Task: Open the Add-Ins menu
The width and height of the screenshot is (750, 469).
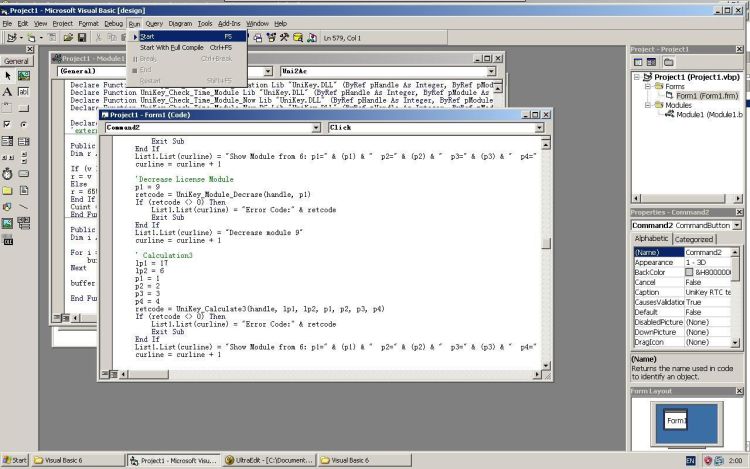Action: [x=229, y=23]
